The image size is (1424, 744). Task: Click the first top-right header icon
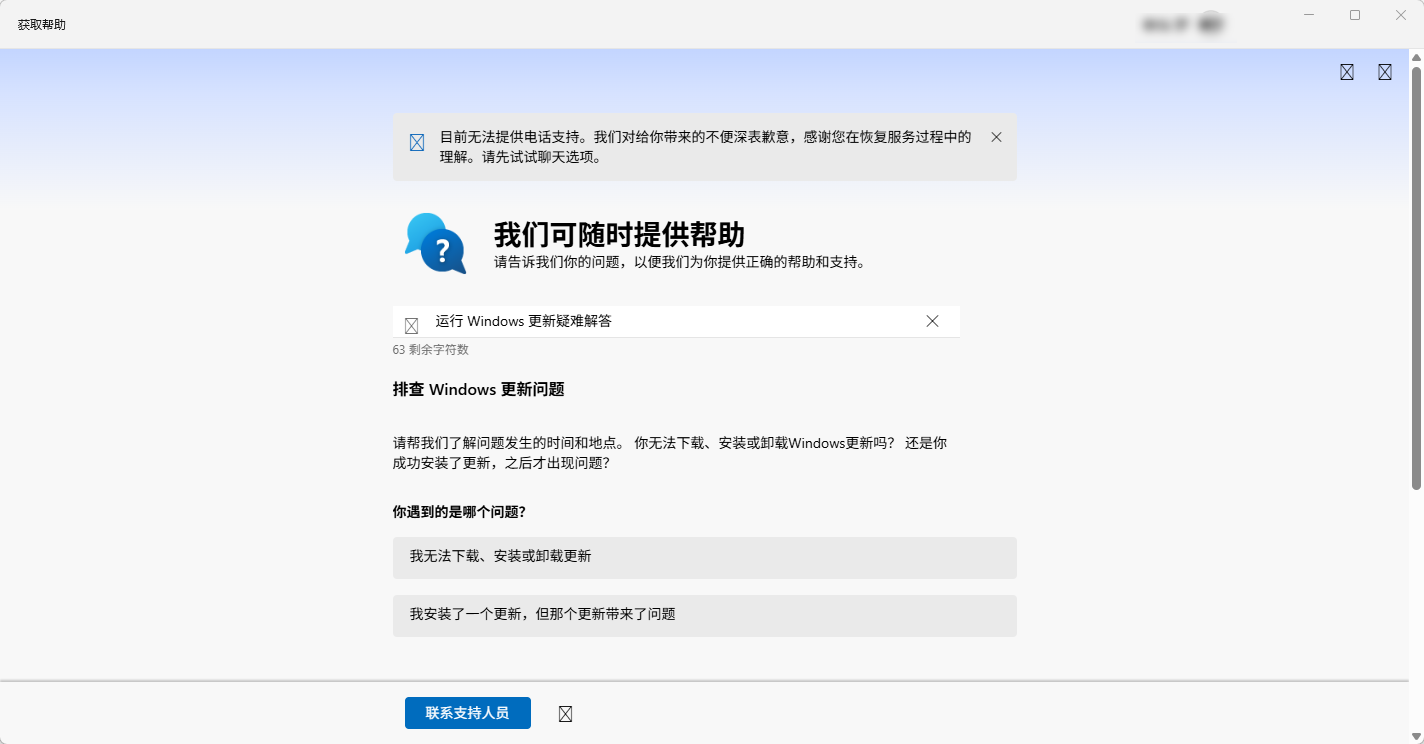pos(1347,72)
